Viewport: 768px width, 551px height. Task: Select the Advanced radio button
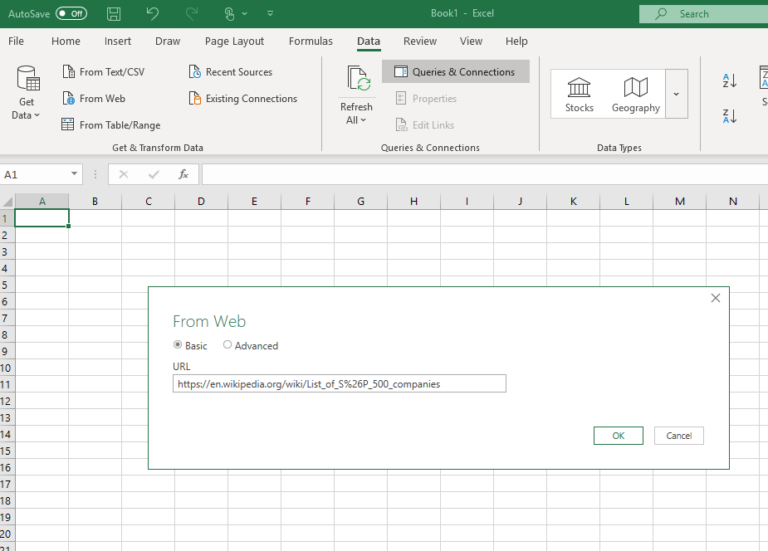coord(228,345)
